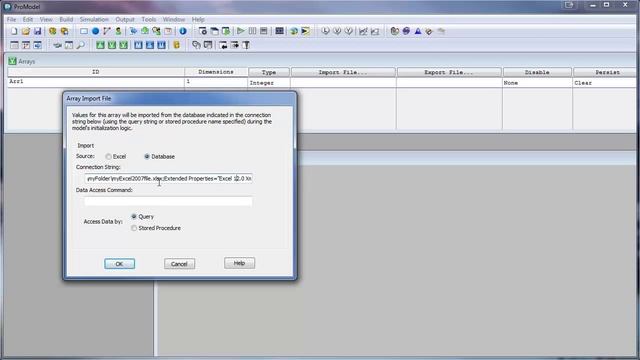Image resolution: width=640 pixels, height=360 pixels.
Task: Click the Import File... column button
Action: tap(343, 72)
